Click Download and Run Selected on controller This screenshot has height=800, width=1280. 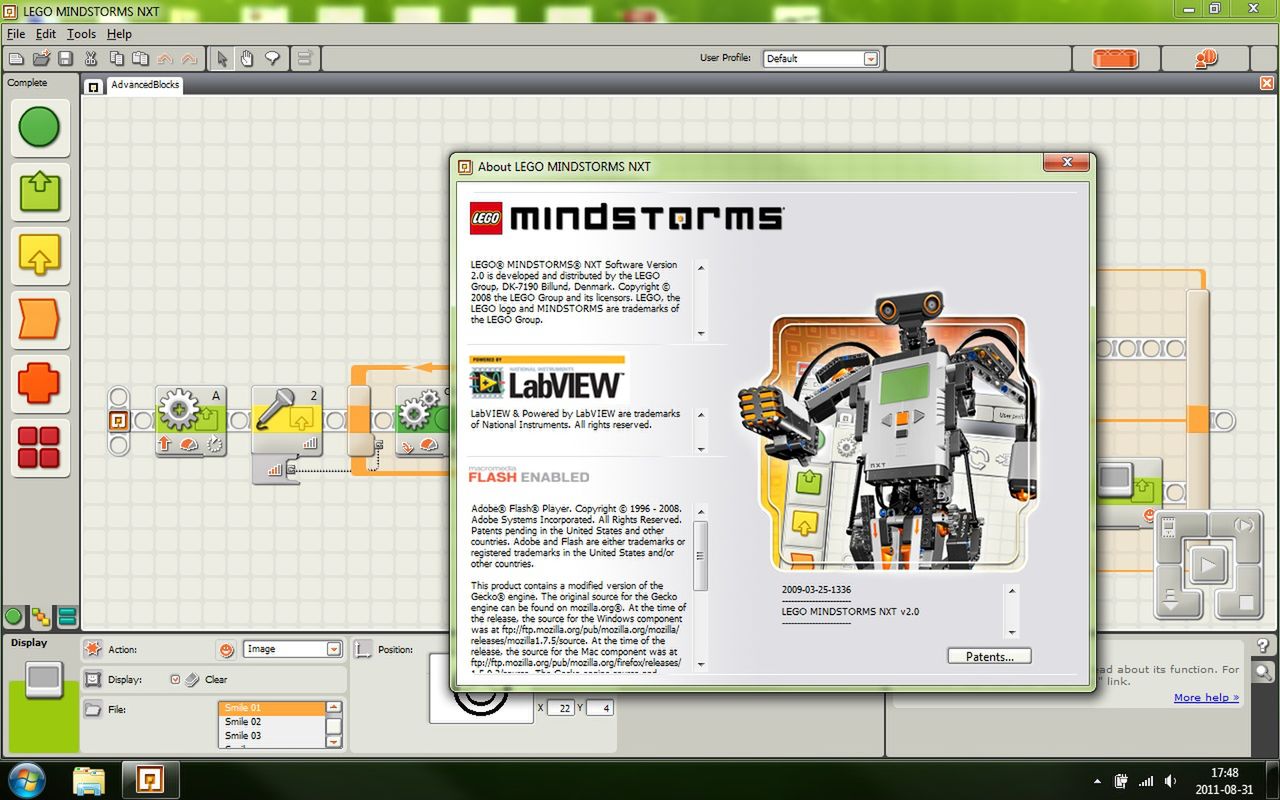pos(1243,527)
